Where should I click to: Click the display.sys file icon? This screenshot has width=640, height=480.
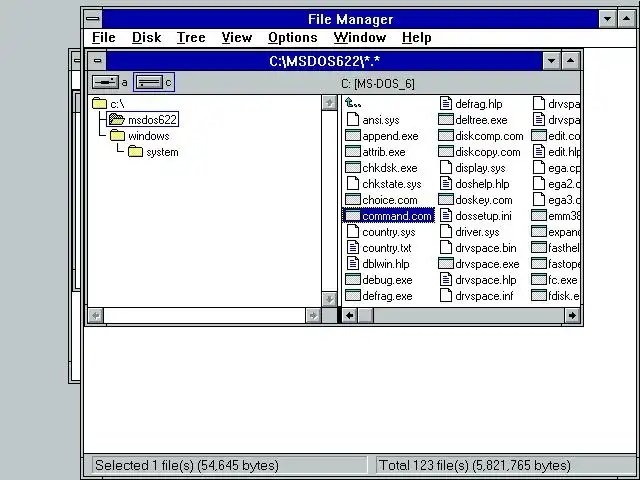coord(446,167)
